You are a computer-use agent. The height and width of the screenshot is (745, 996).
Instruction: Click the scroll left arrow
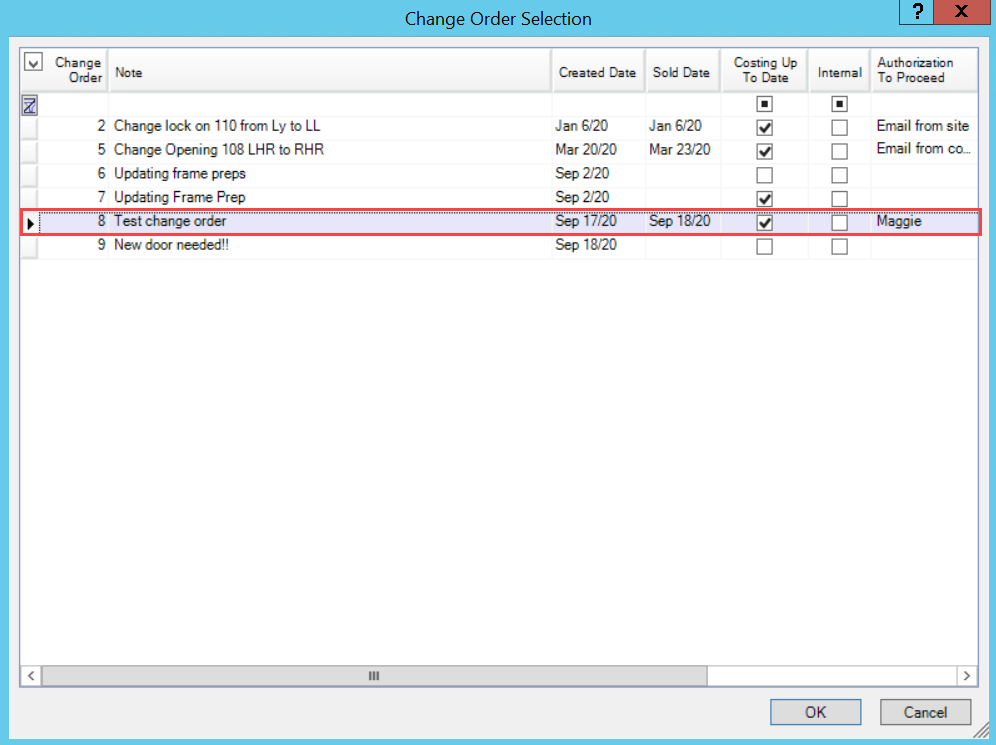coord(31,676)
